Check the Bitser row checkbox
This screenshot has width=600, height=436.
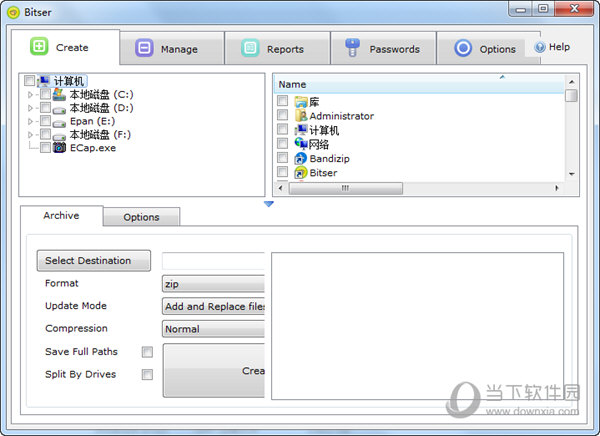pyautogui.click(x=282, y=171)
